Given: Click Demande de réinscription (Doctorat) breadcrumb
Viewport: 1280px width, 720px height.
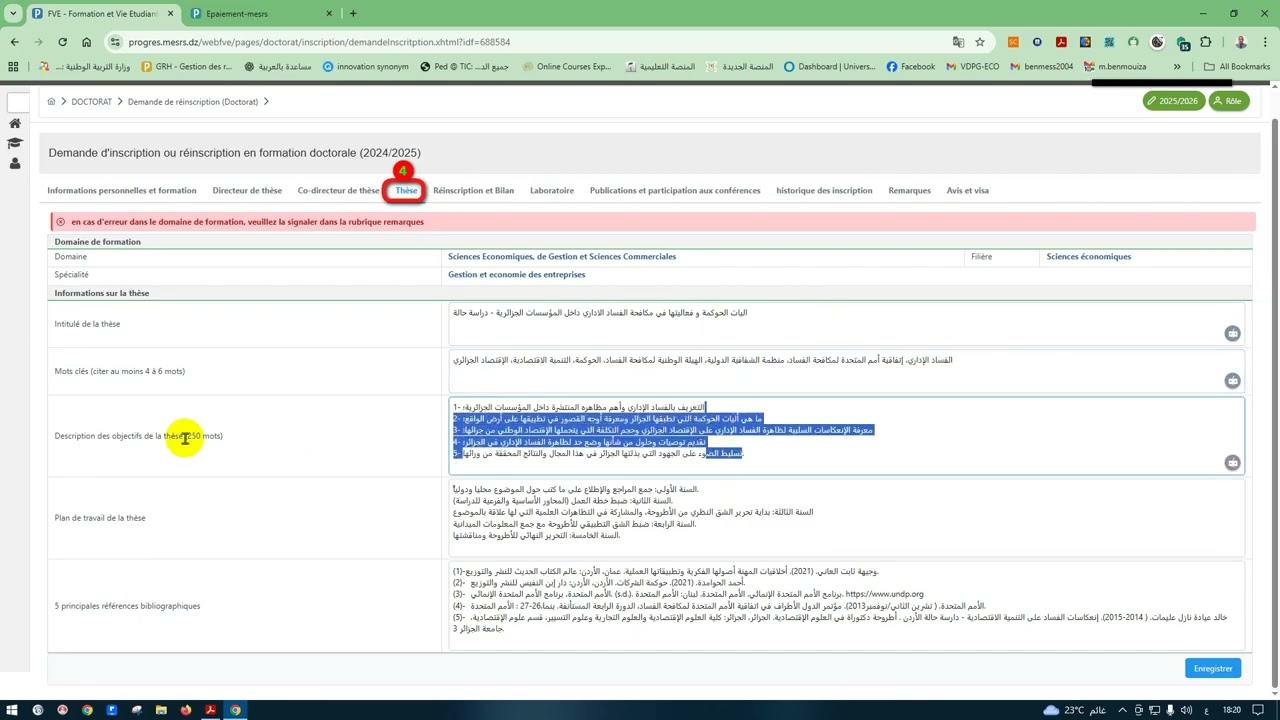Looking at the screenshot, I should pyautogui.click(x=193, y=102).
